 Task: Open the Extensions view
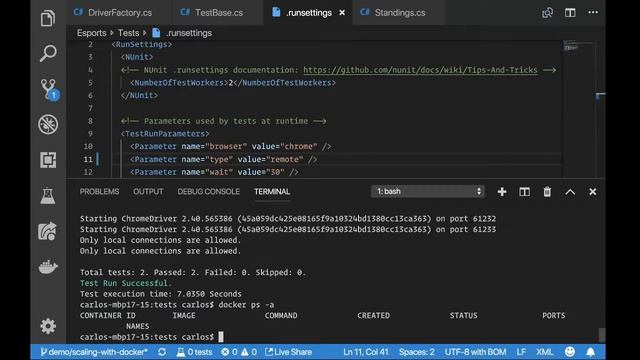pyautogui.click(x=48, y=160)
